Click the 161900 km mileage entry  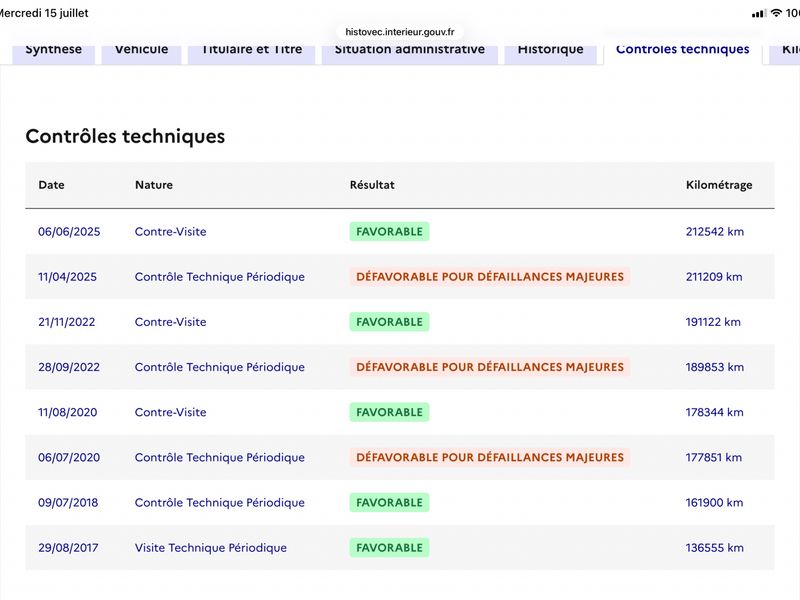(x=714, y=503)
